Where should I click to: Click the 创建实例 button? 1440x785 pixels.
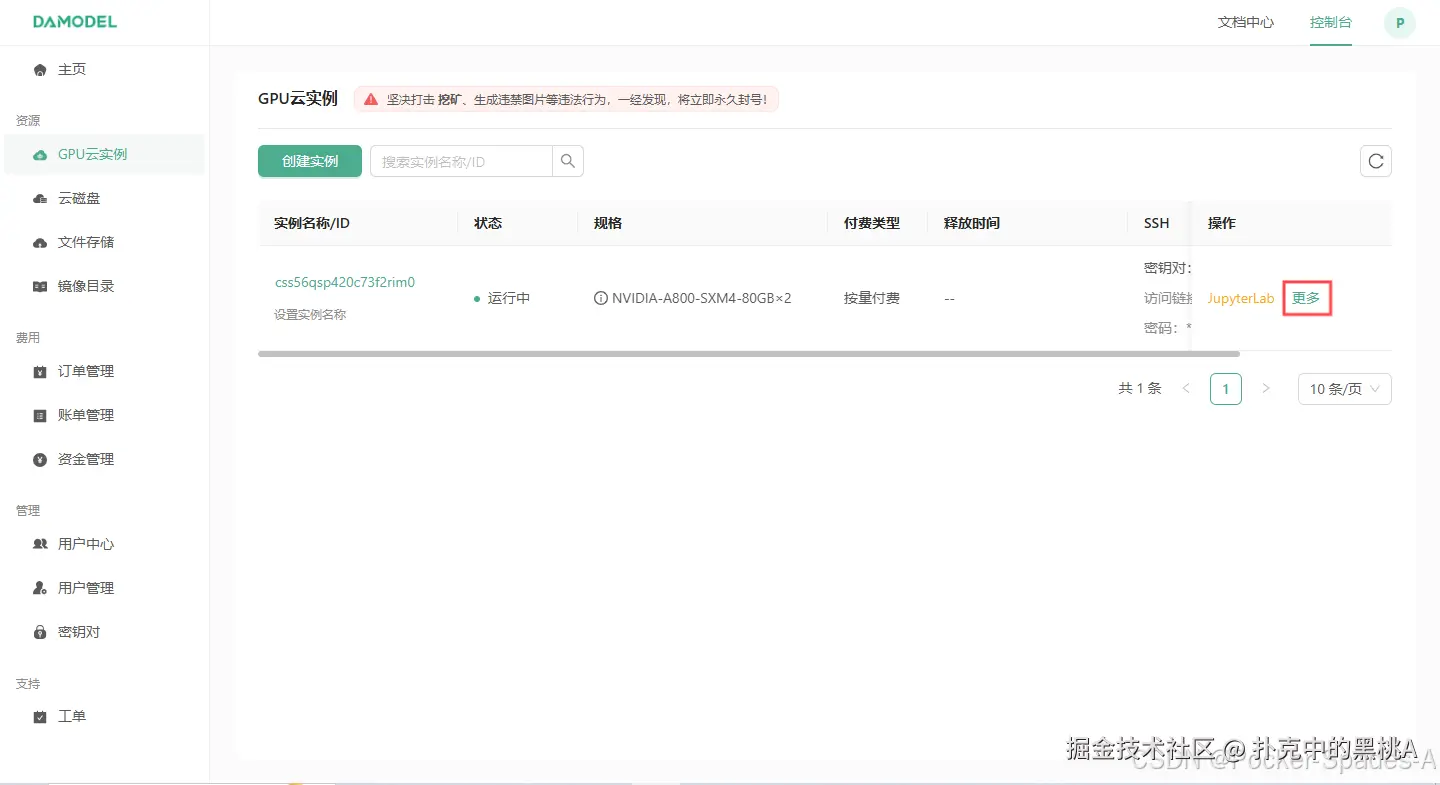click(x=310, y=161)
